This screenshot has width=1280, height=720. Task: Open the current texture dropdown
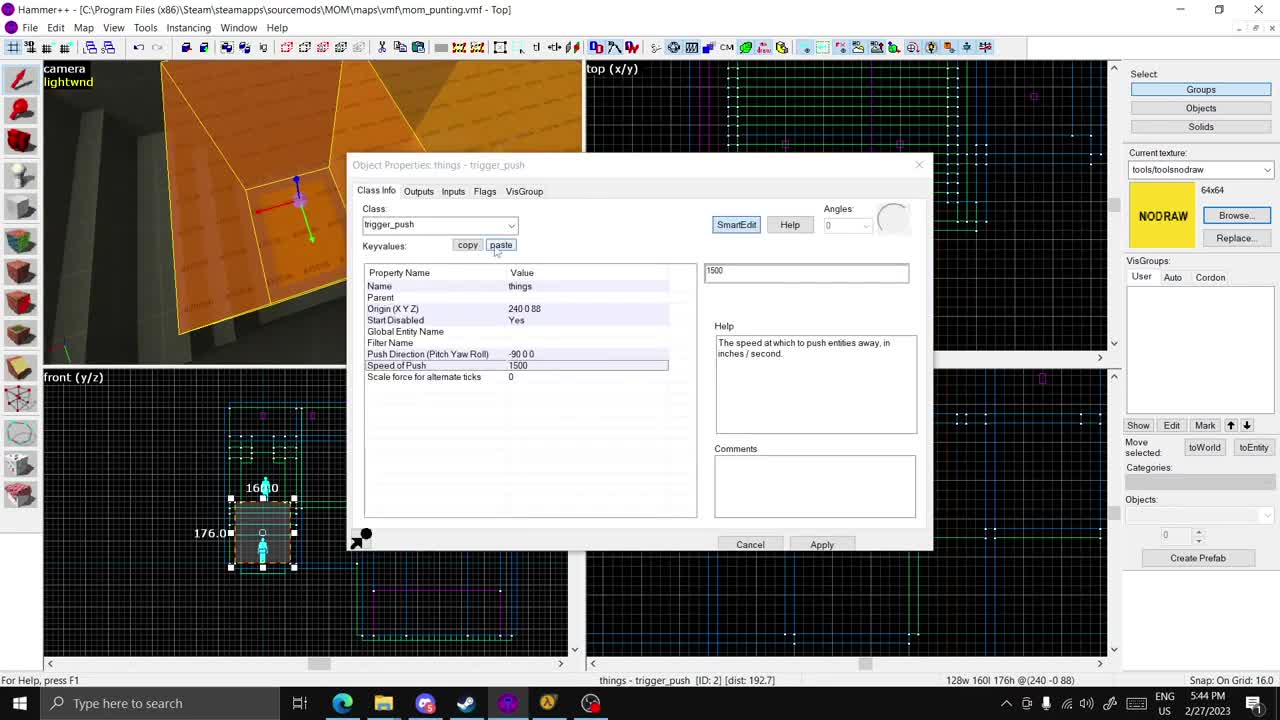coord(1266,169)
